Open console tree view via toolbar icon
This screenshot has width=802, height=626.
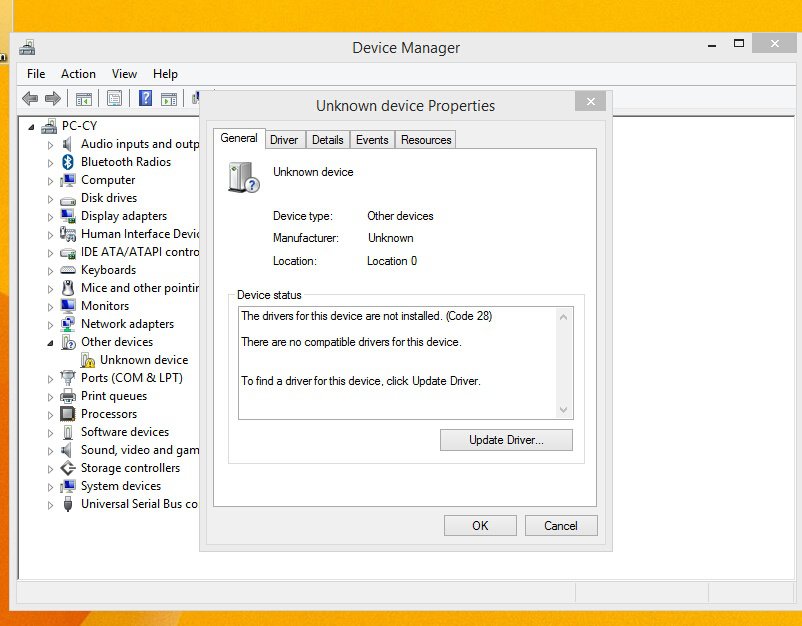point(84,98)
